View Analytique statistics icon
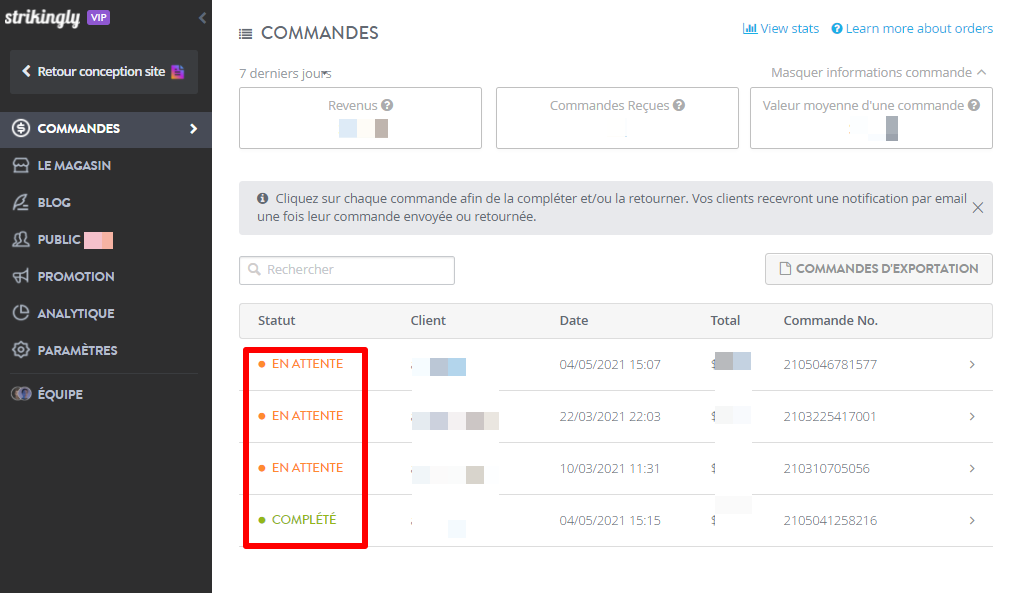Viewport: 1016px width, 593px height. [x=22, y=313]
